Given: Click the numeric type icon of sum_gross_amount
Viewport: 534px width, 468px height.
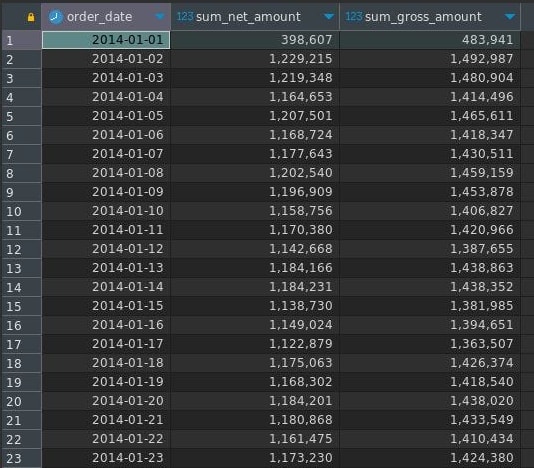Looking at the screenshot, I should tap(354, 16).
